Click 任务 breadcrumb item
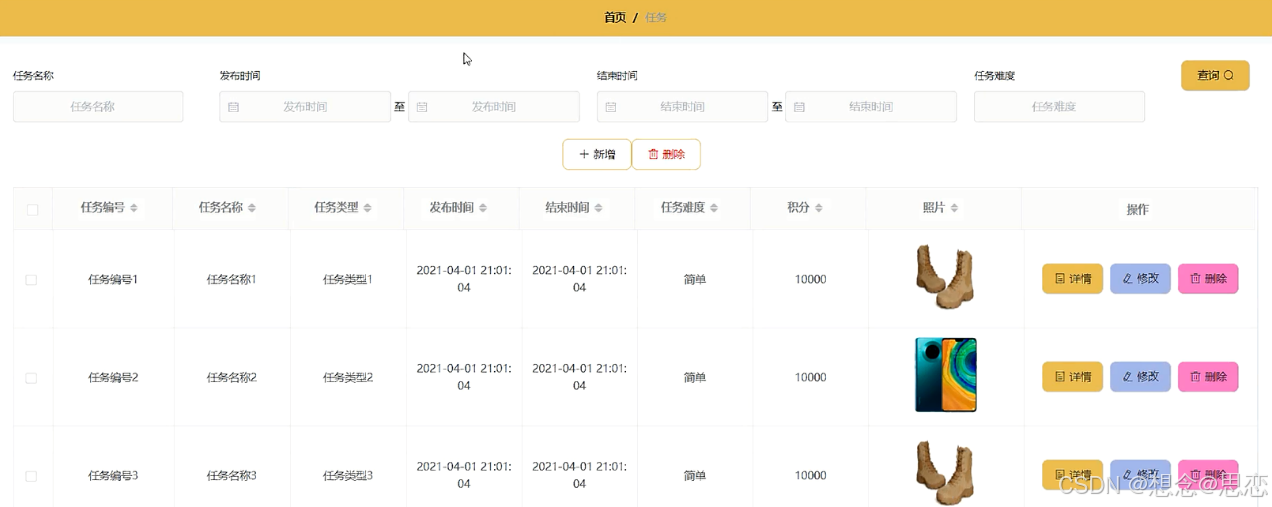Image resolution: width=1272 pixels, height=507 pixels. (656, 18)
